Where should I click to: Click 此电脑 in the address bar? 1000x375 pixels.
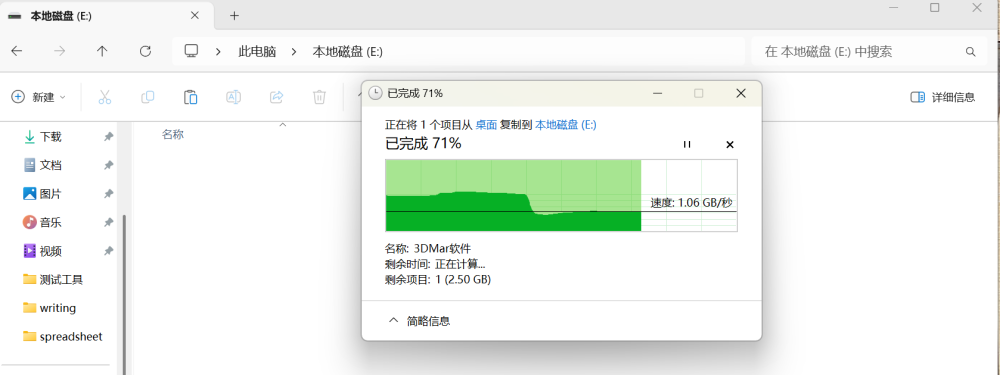[257, 52]
